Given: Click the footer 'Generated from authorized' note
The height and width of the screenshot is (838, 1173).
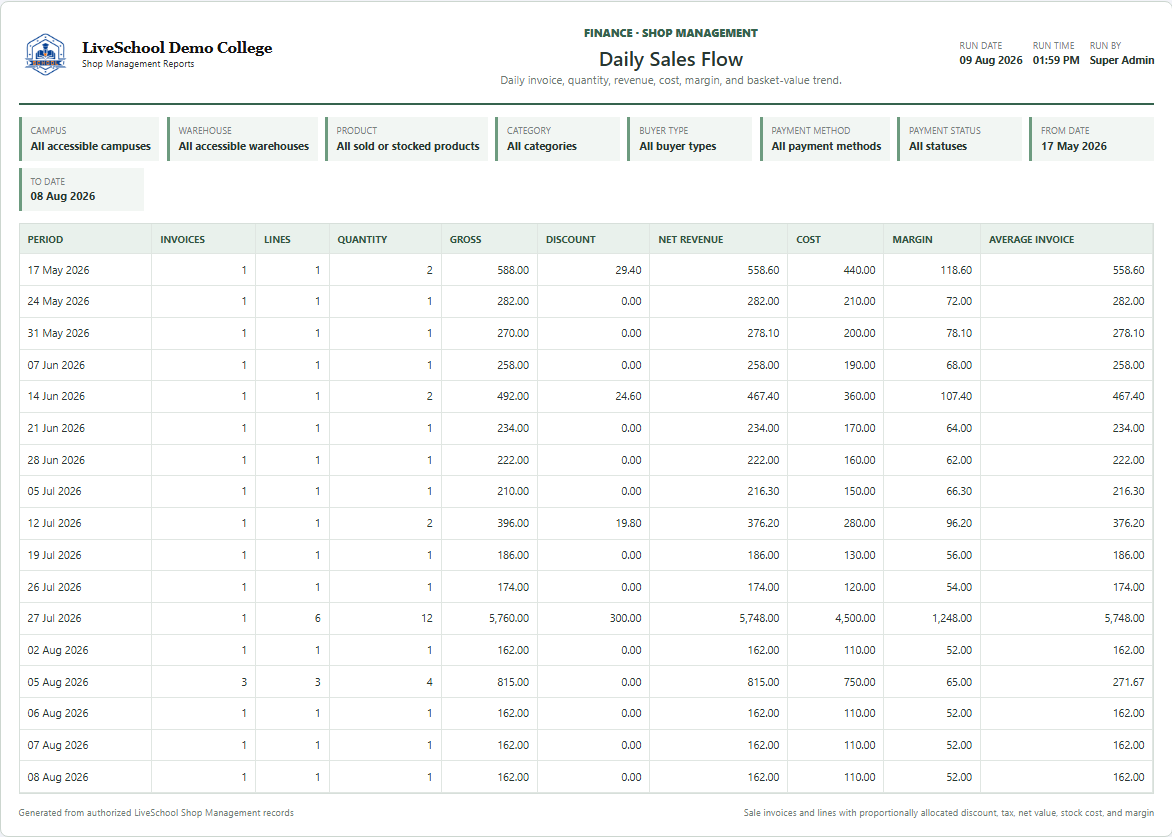Looking at the screenshot, I should (x=156, y=813).
